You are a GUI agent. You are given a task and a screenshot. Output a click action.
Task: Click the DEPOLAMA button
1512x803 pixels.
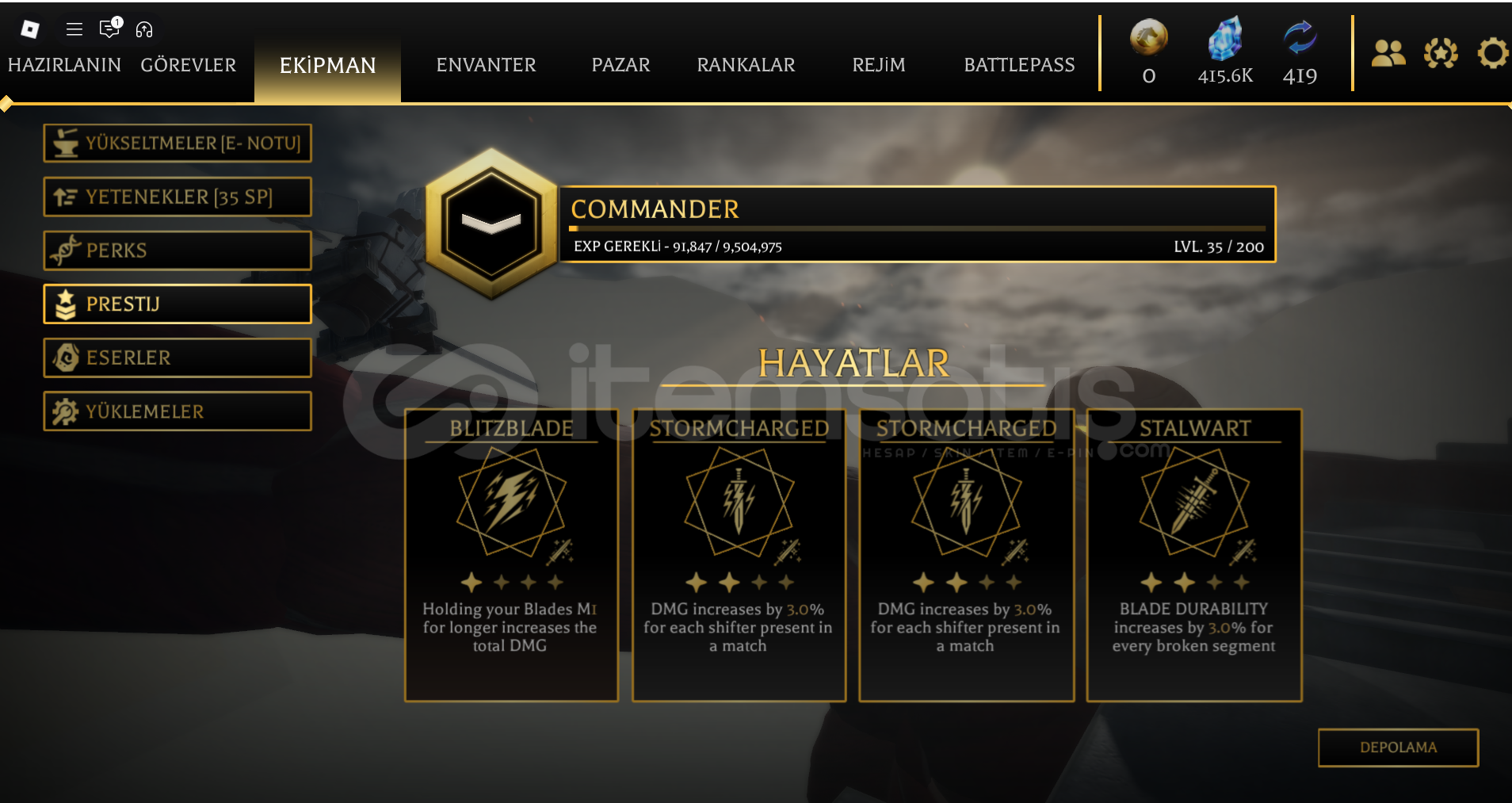pos(1399,748)
